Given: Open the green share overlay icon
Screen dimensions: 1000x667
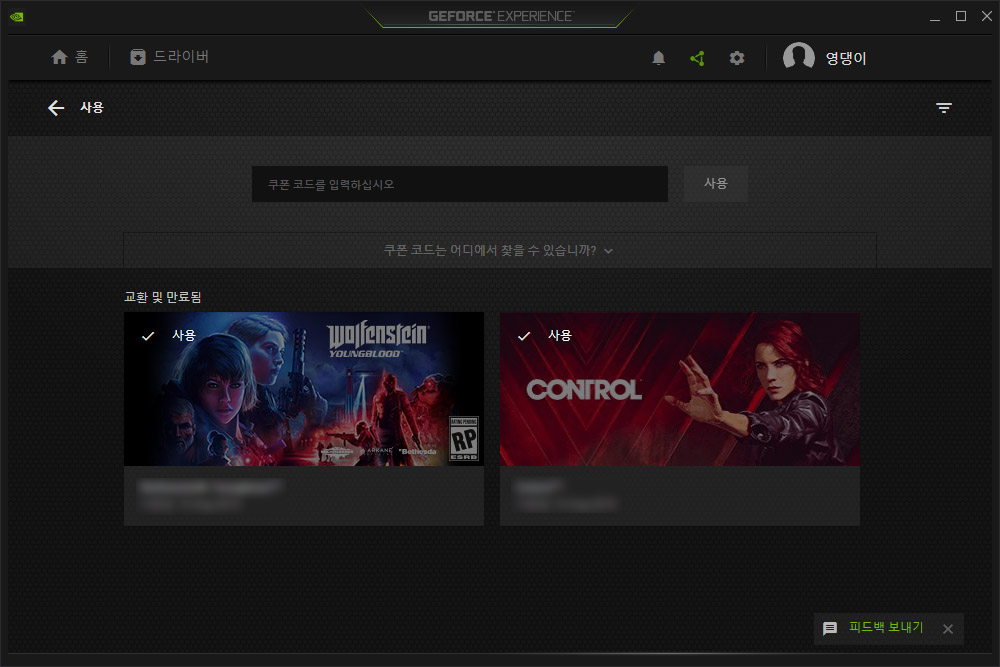Looking at the screenshot, I should pyautogui.click(x=698, y=59).
